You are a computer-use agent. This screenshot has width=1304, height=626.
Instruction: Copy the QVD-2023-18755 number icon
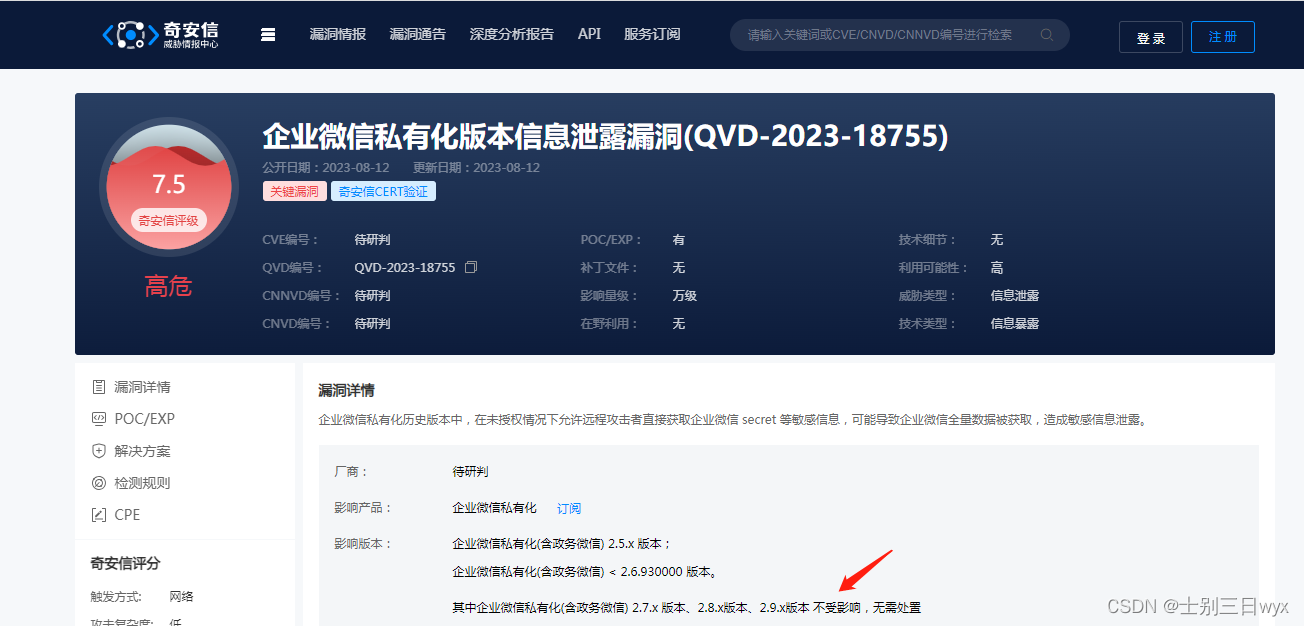pos(472,267)
